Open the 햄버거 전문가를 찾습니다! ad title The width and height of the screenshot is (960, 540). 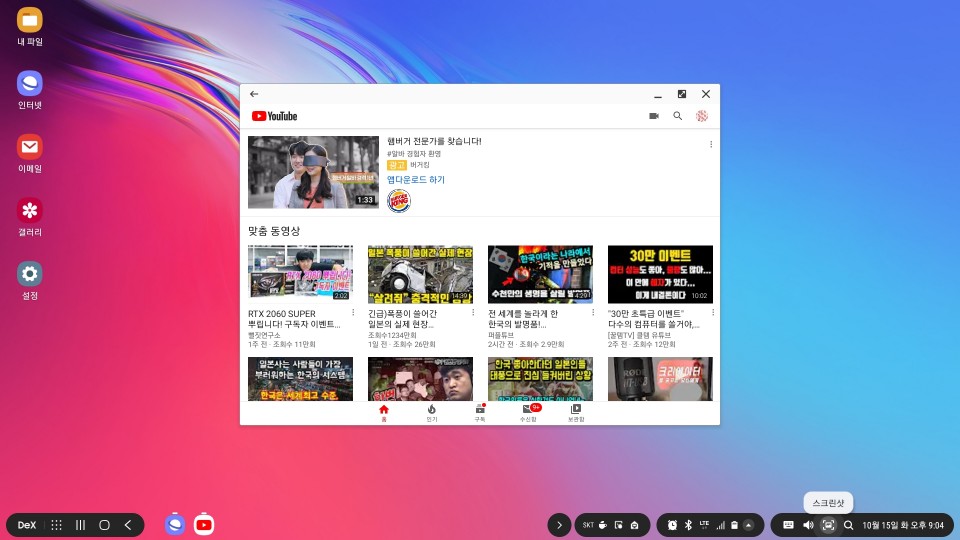[434, 141]
